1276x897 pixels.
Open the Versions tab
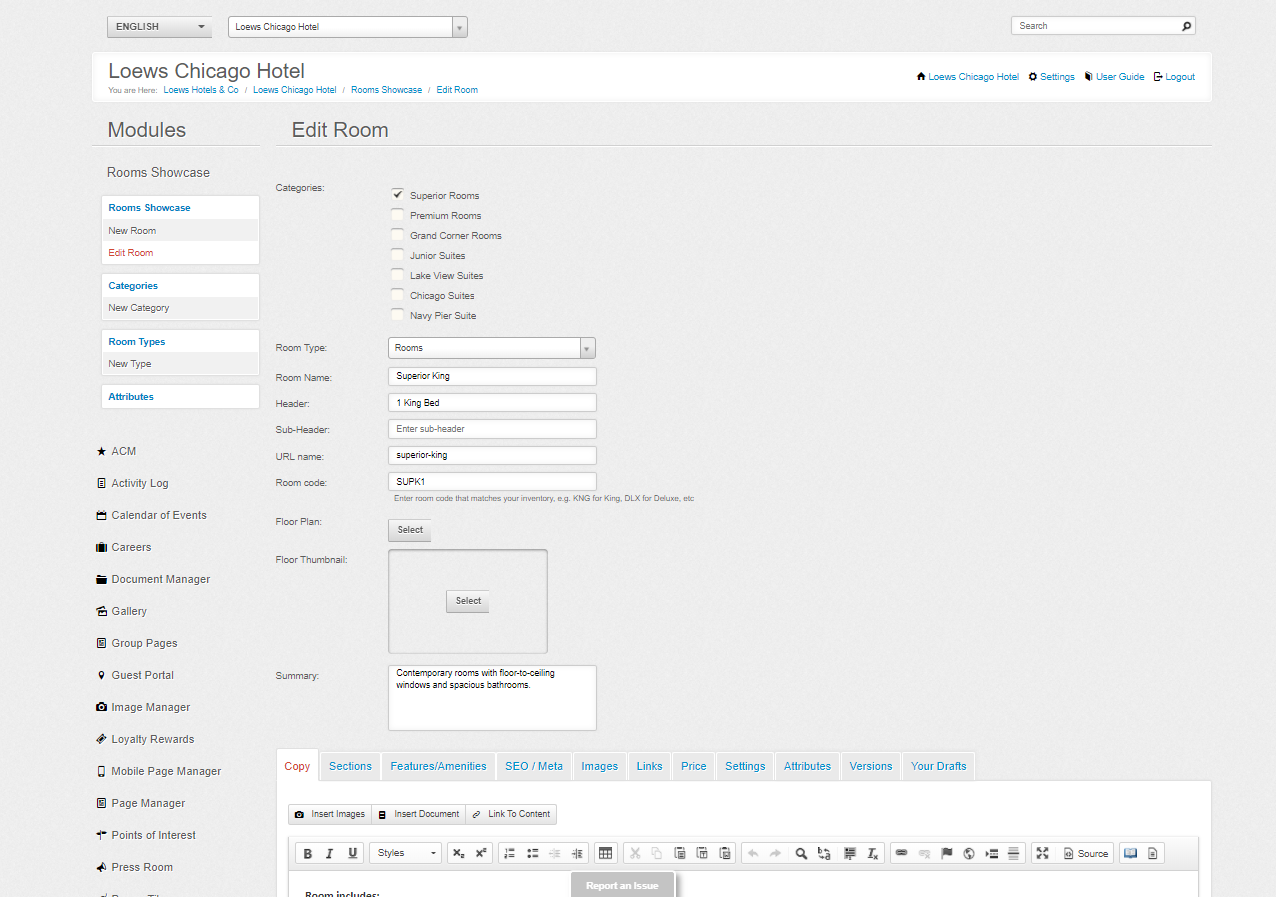pos(871,766)
